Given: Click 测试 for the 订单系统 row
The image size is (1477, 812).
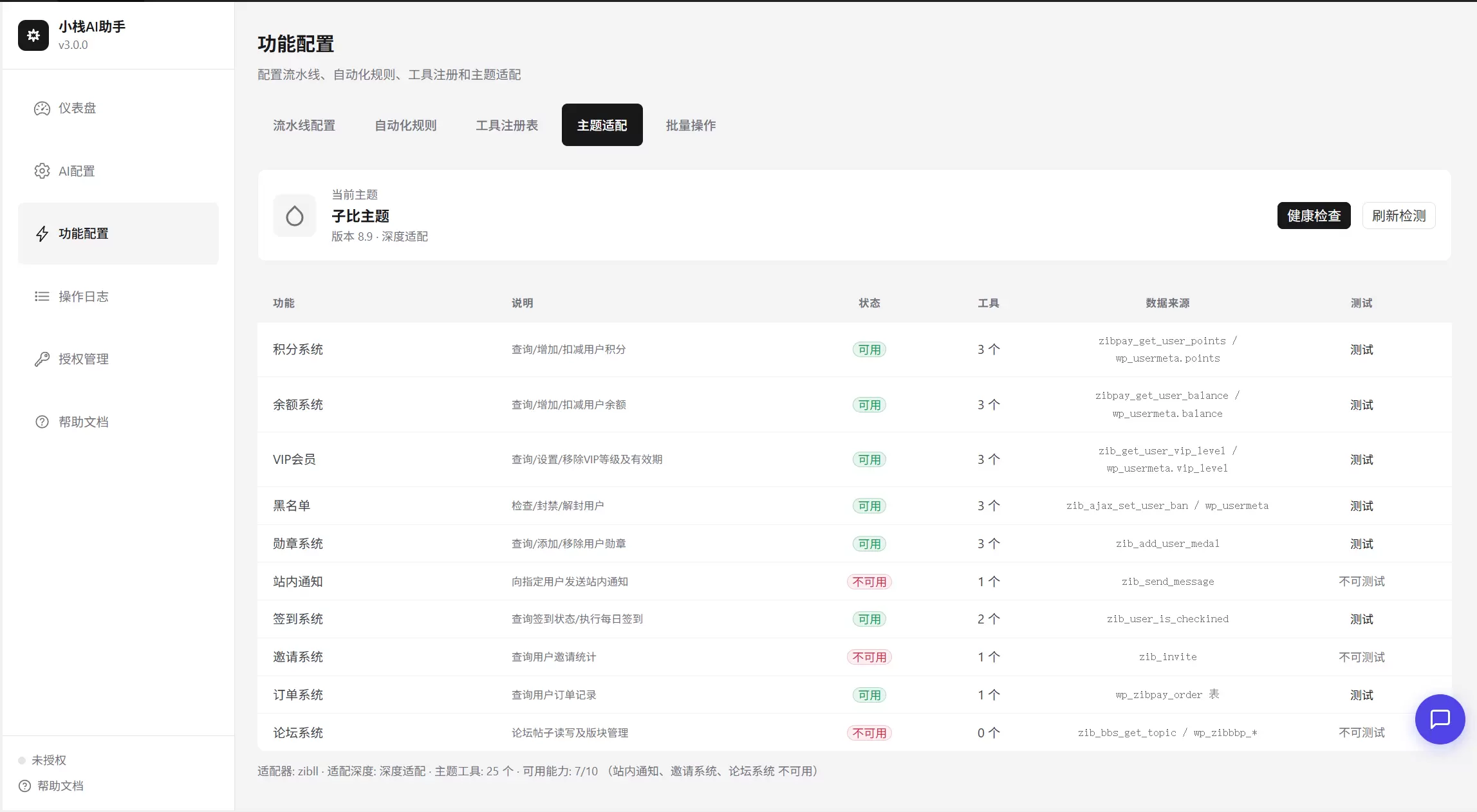Looking at the screenshot, I should pyautogui.click(x=1361, y=695).
